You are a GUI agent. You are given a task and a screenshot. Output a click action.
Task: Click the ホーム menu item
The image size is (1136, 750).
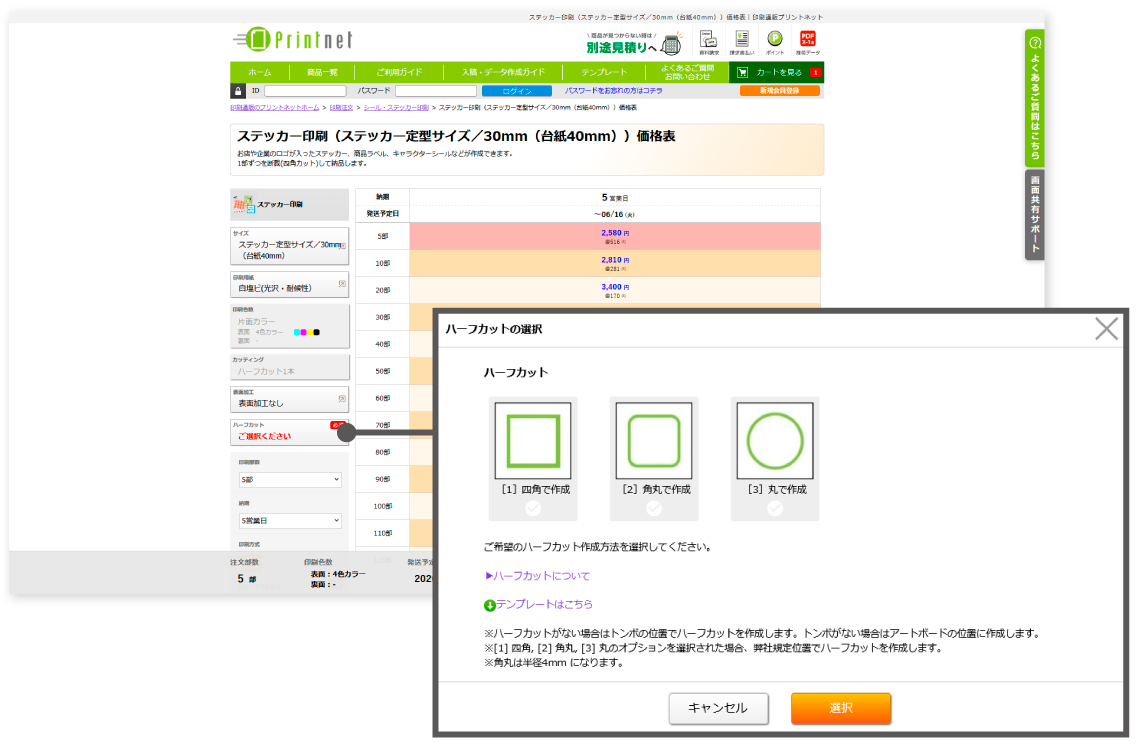point(259,72)
